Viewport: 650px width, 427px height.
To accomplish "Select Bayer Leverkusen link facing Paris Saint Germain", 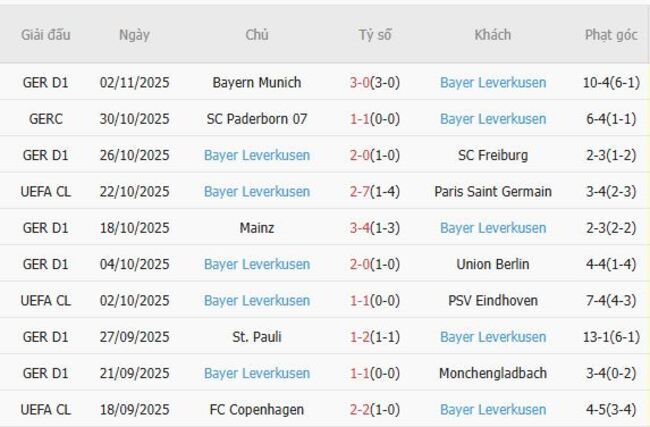I will point(257,192).
